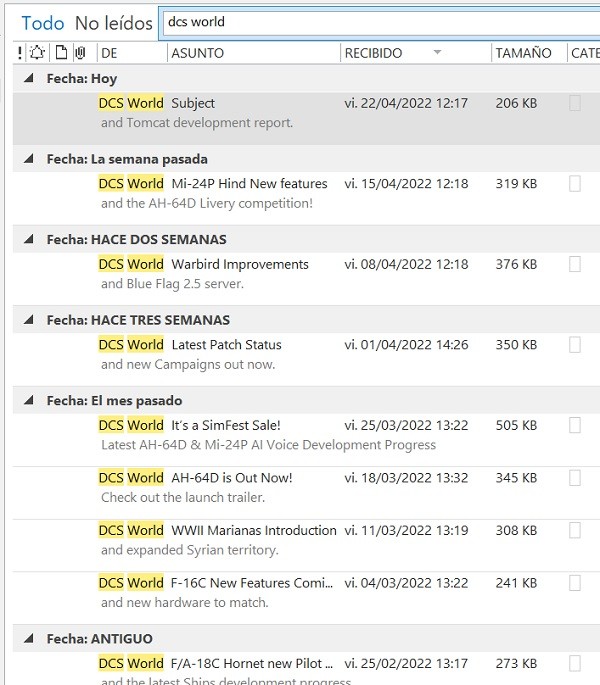Viewport: 600px width, 685px height.
Task: Sort by item type page icon
Action: tap(61, 53)
